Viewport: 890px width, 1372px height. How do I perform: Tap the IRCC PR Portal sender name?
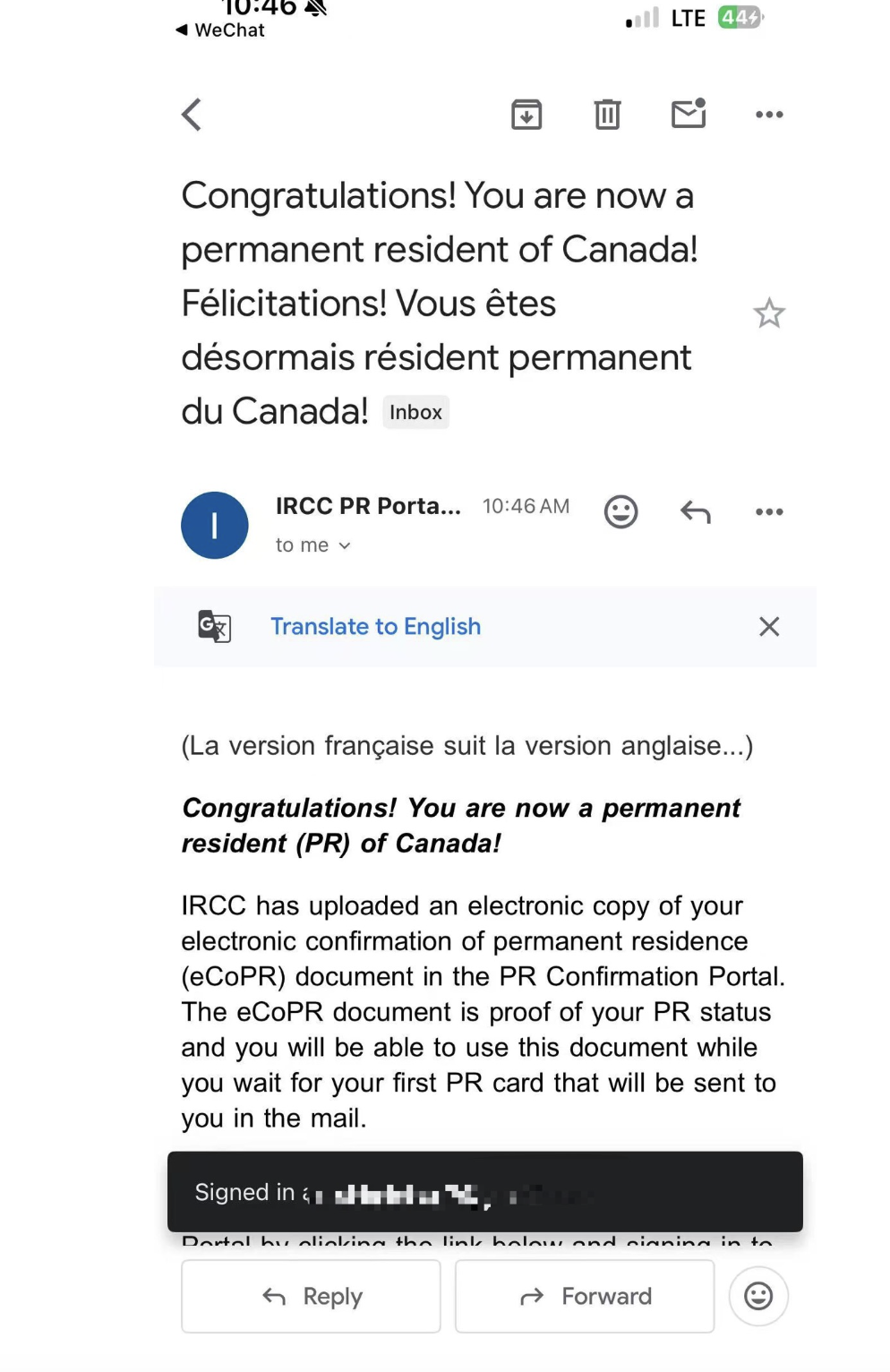point(368,506)
